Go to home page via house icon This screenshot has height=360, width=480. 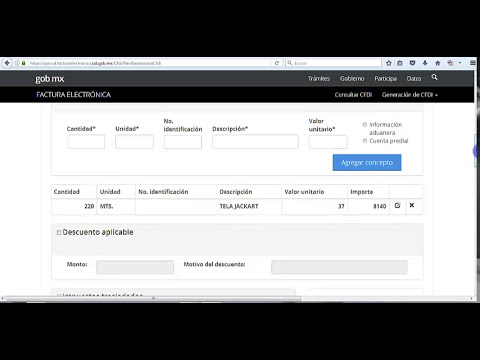tap(438, 63)
